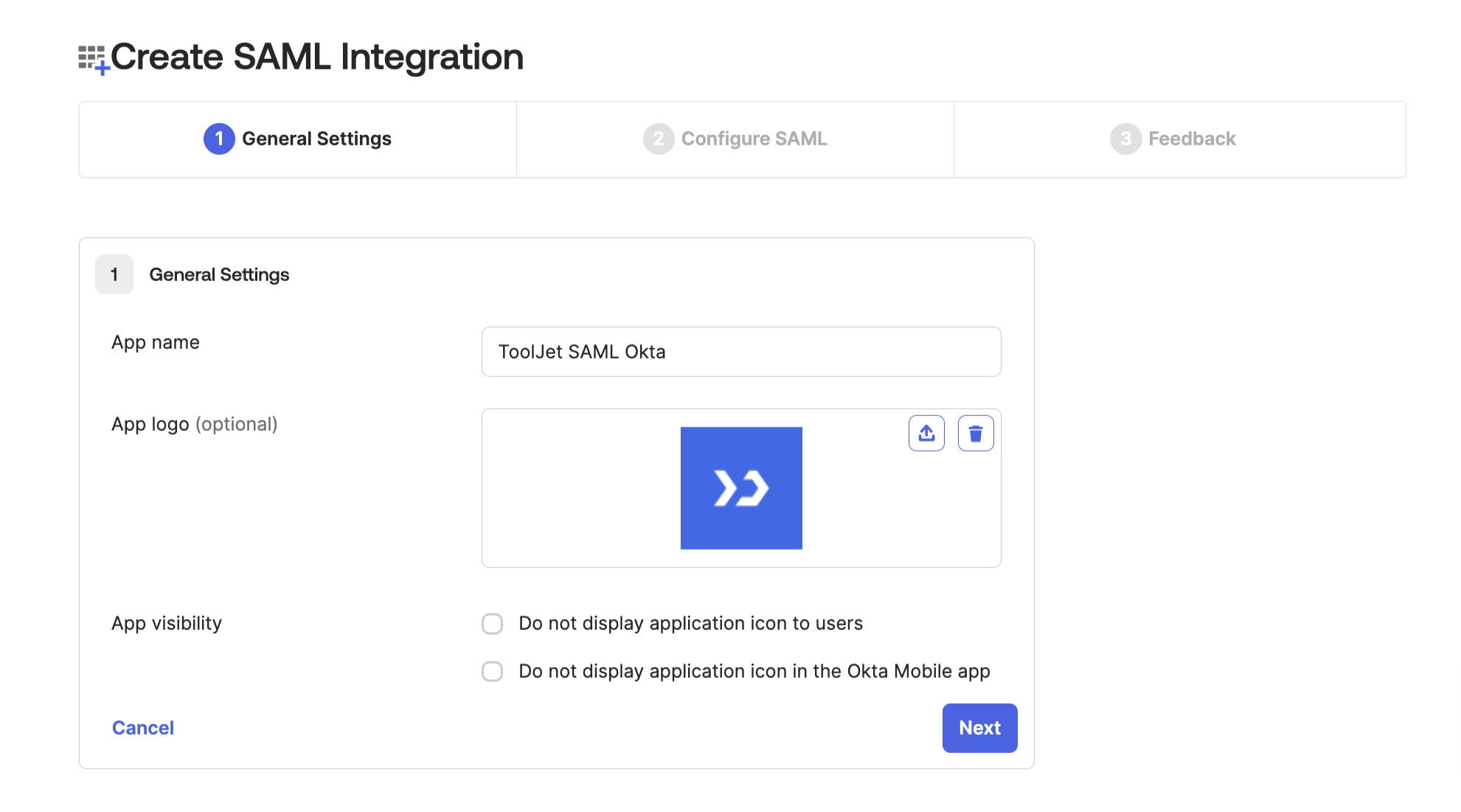Click the Cancel link
Screen dimensions: 1461x812
[x=143, y=728]
